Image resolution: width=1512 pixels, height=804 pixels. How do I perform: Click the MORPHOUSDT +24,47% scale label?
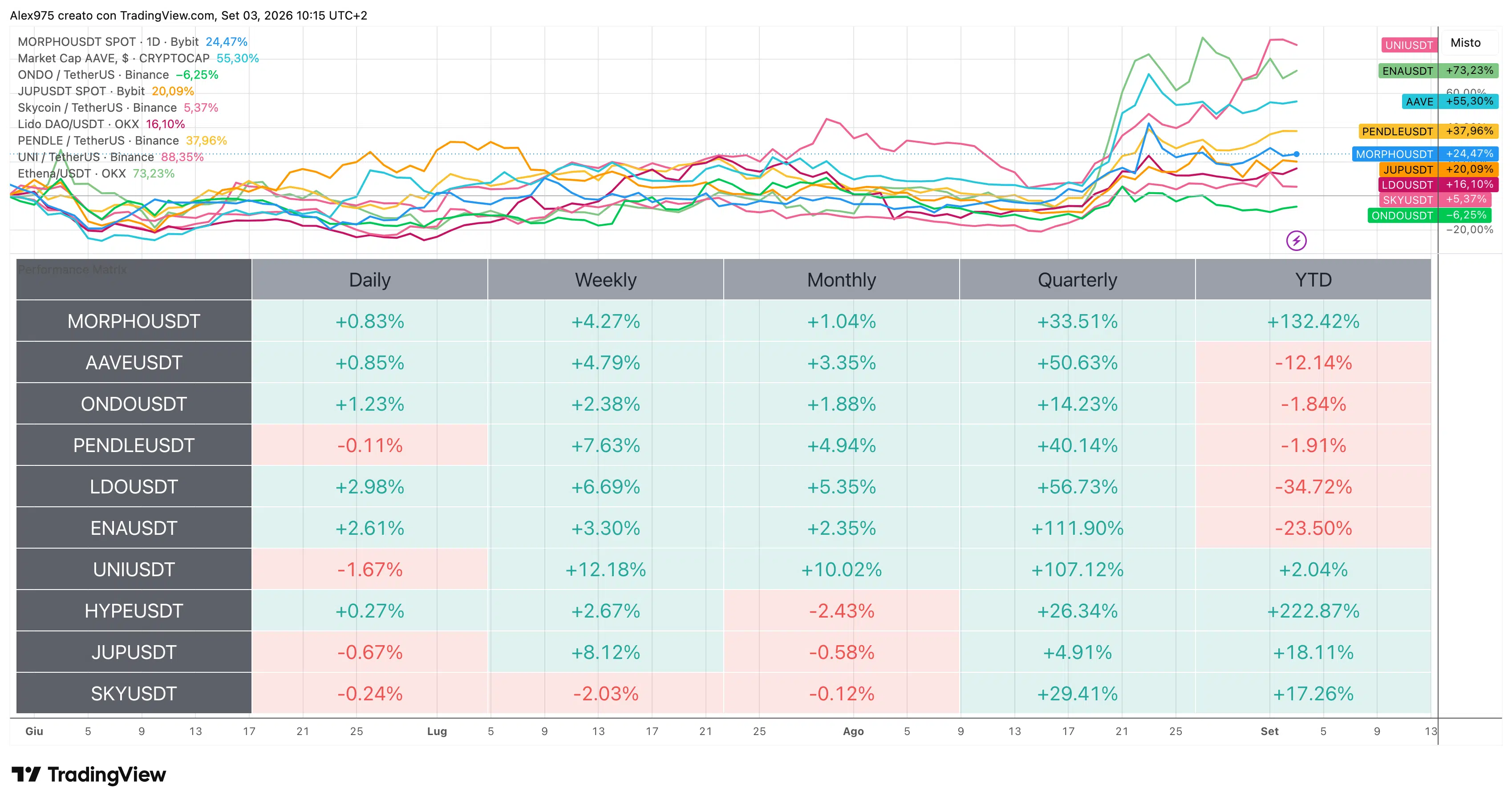[x=1425, y=154]
